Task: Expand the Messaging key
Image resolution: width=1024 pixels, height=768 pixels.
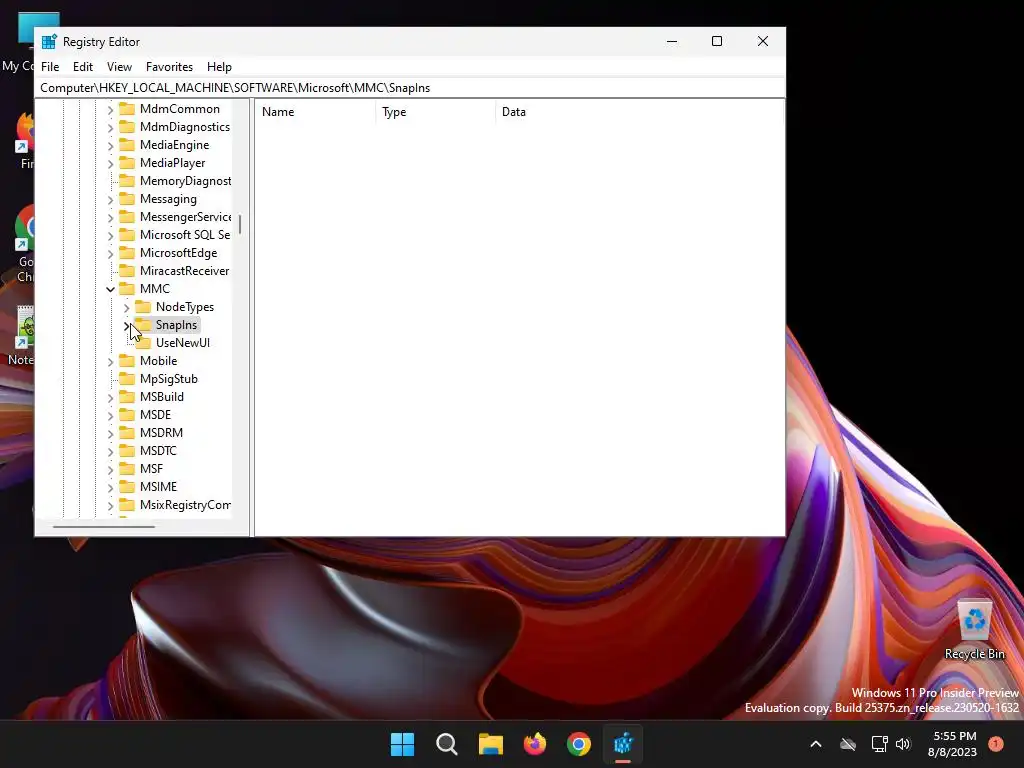Action: [x=110, y=199]
